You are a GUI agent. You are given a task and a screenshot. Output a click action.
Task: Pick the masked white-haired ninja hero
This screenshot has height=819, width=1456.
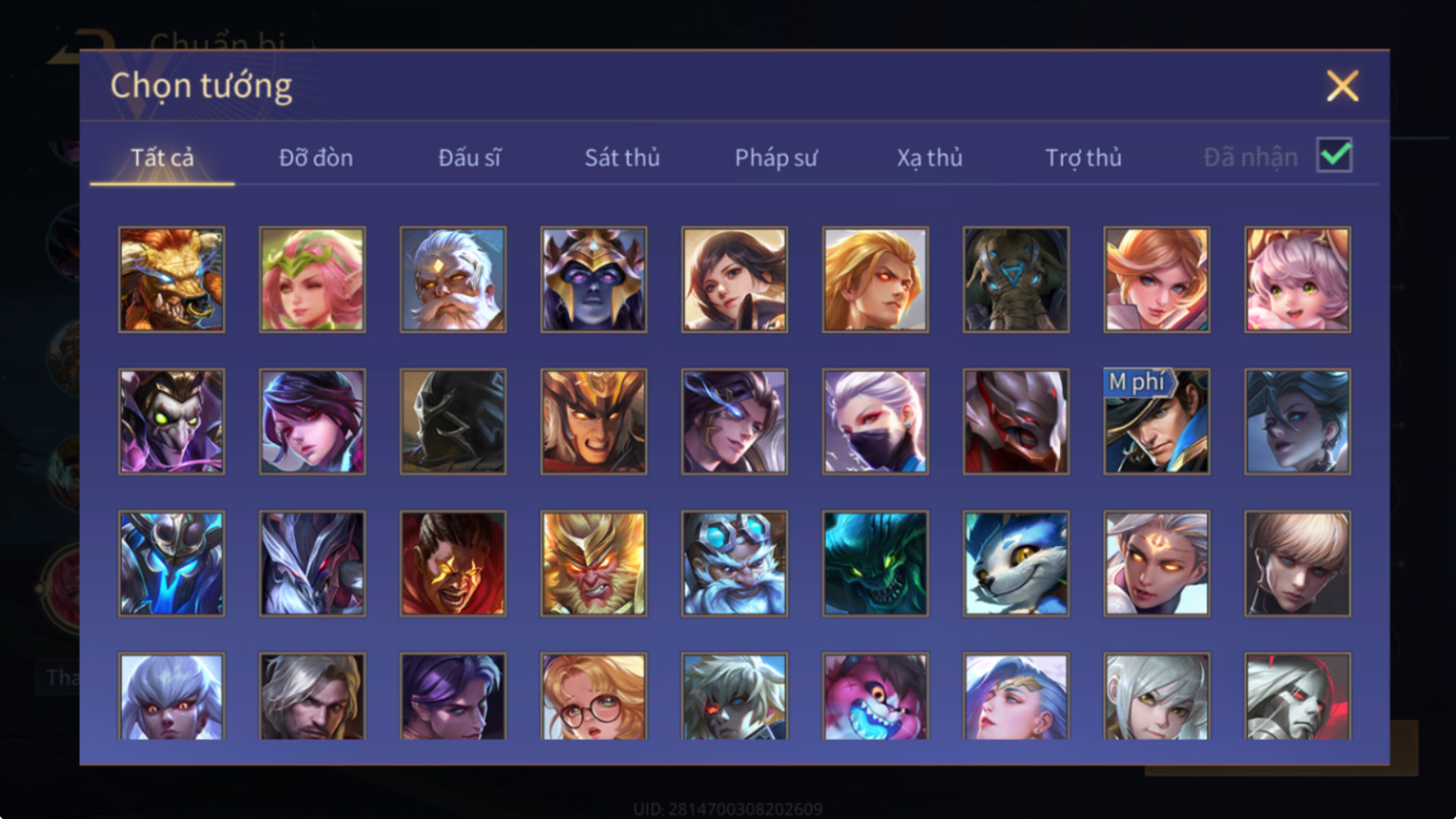click(x=875, y=421)
